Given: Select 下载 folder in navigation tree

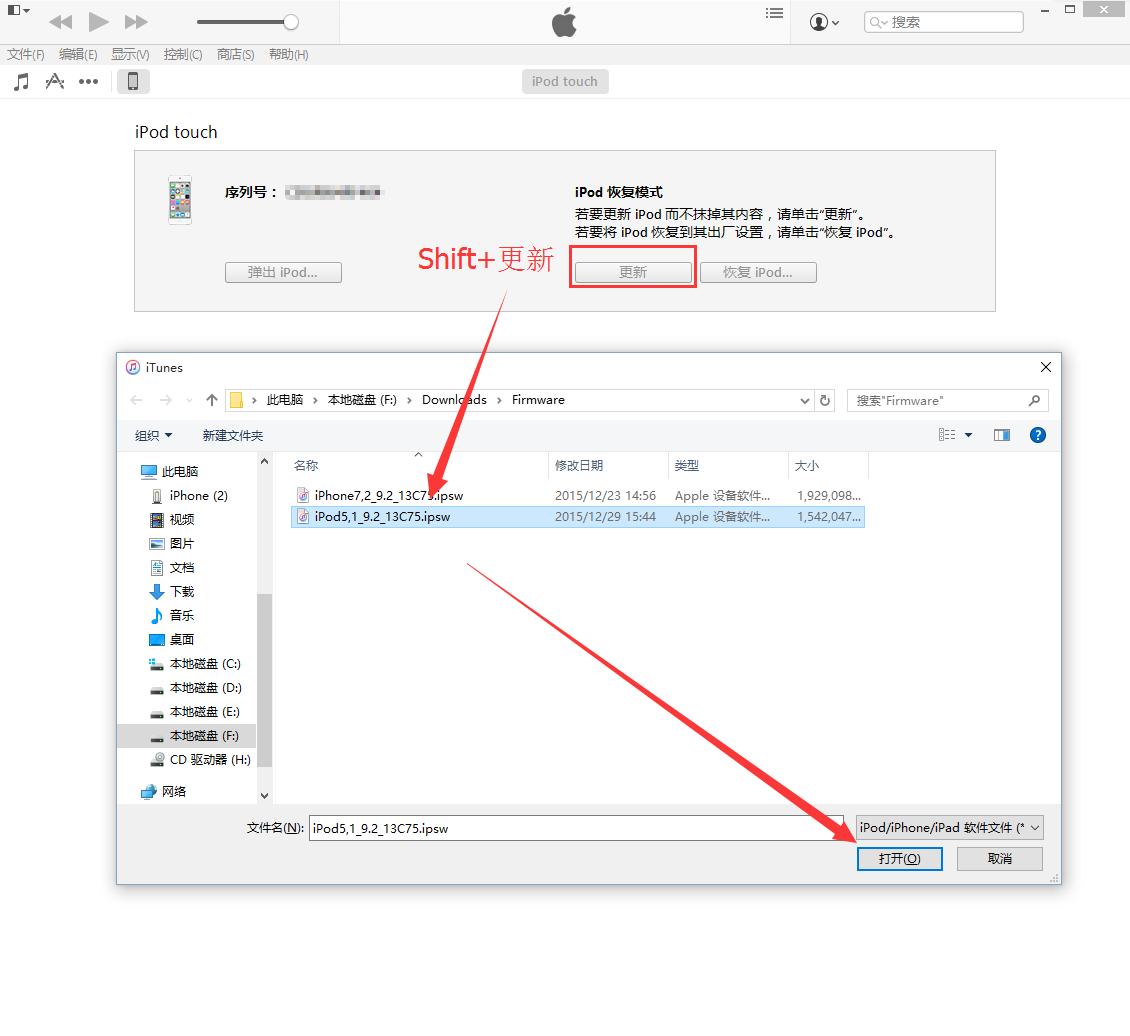Looking at the screenshot, I should click(172, 591).
